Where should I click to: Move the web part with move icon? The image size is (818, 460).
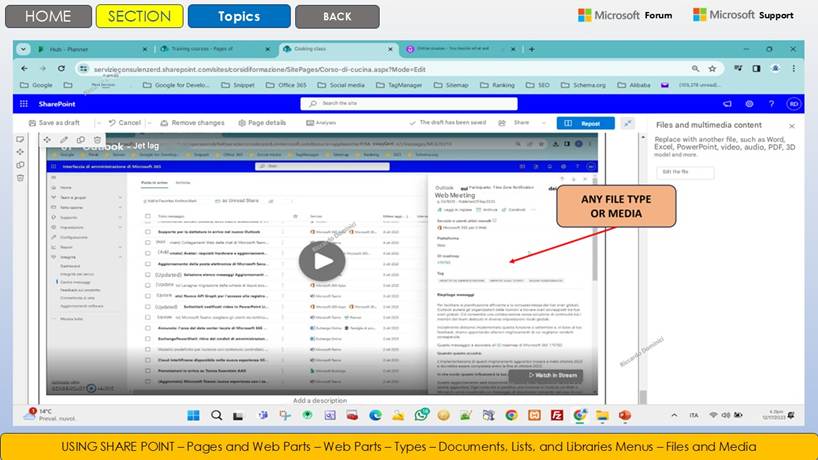(47, 140)
